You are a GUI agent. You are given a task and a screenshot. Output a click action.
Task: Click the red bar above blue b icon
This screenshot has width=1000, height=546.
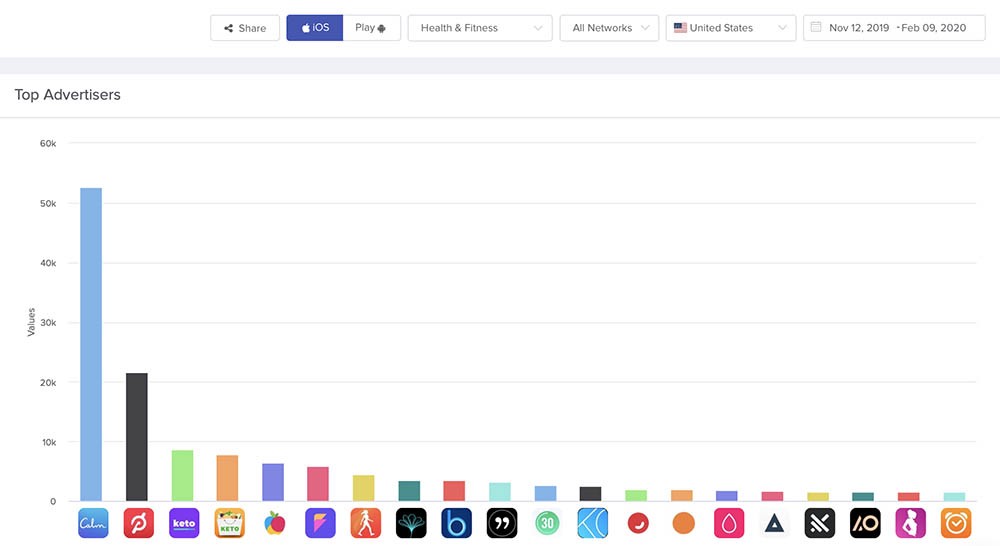tap(454, 491)
